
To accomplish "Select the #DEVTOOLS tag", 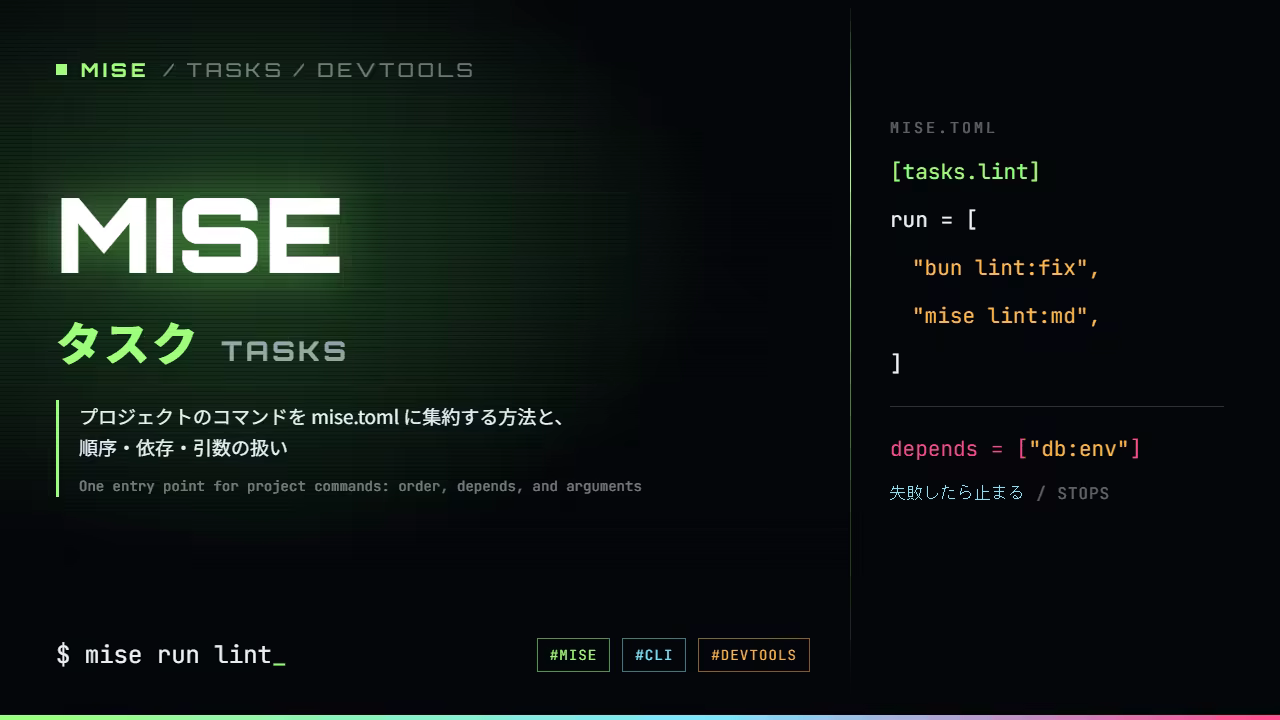I will pos(754,655).
